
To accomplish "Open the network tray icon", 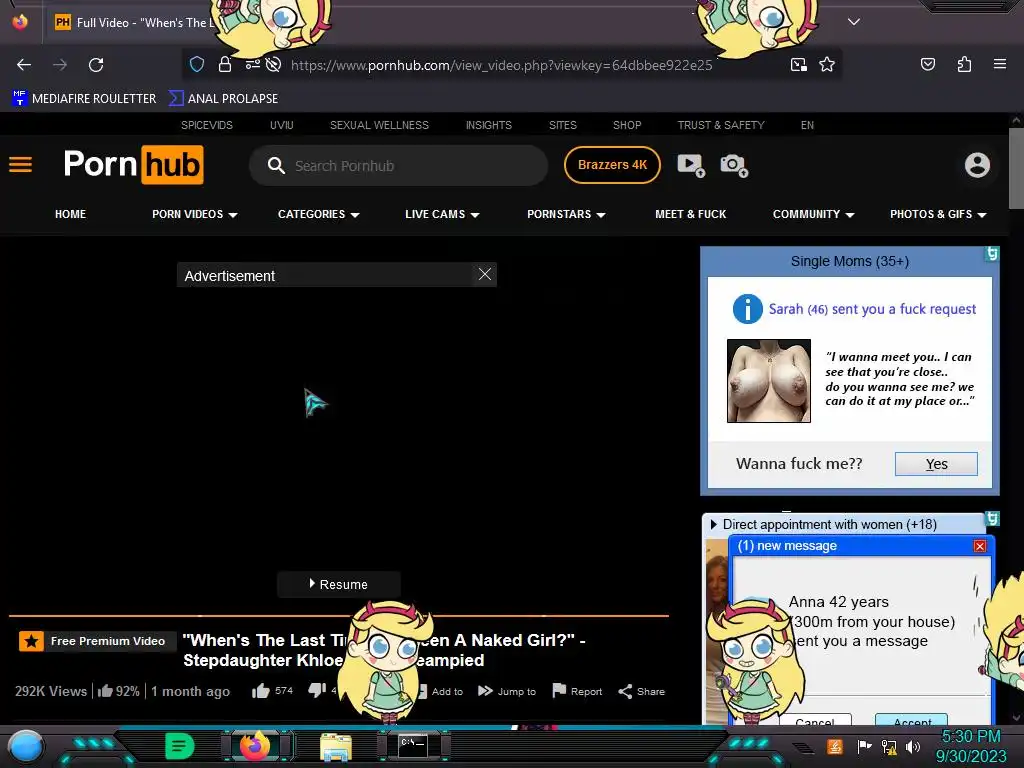I will coord(888,746).
